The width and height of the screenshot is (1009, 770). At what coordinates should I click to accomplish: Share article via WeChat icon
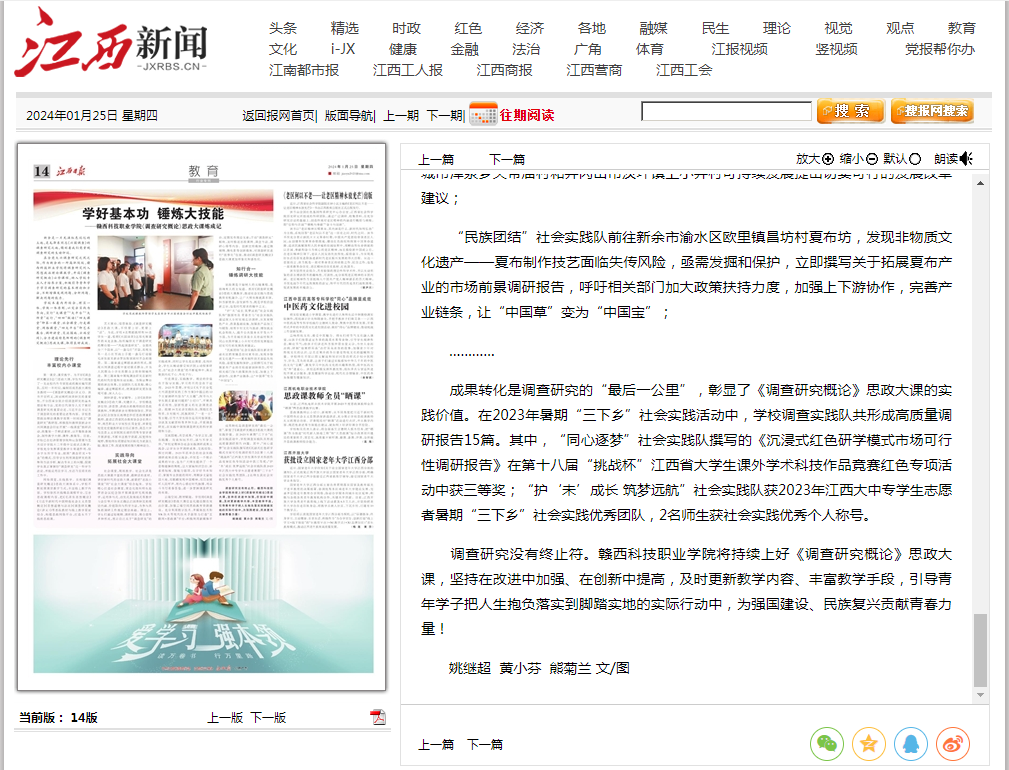tap(826, 743)
